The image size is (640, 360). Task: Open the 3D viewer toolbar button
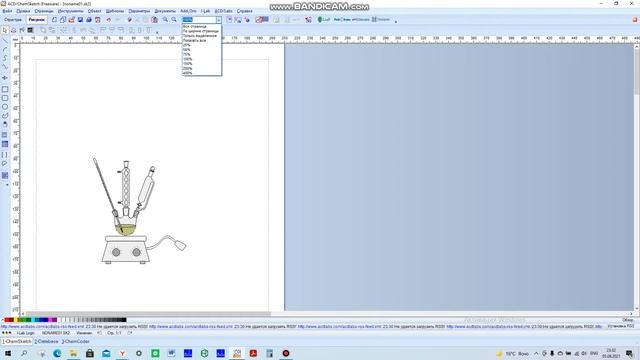click(308, 20)
